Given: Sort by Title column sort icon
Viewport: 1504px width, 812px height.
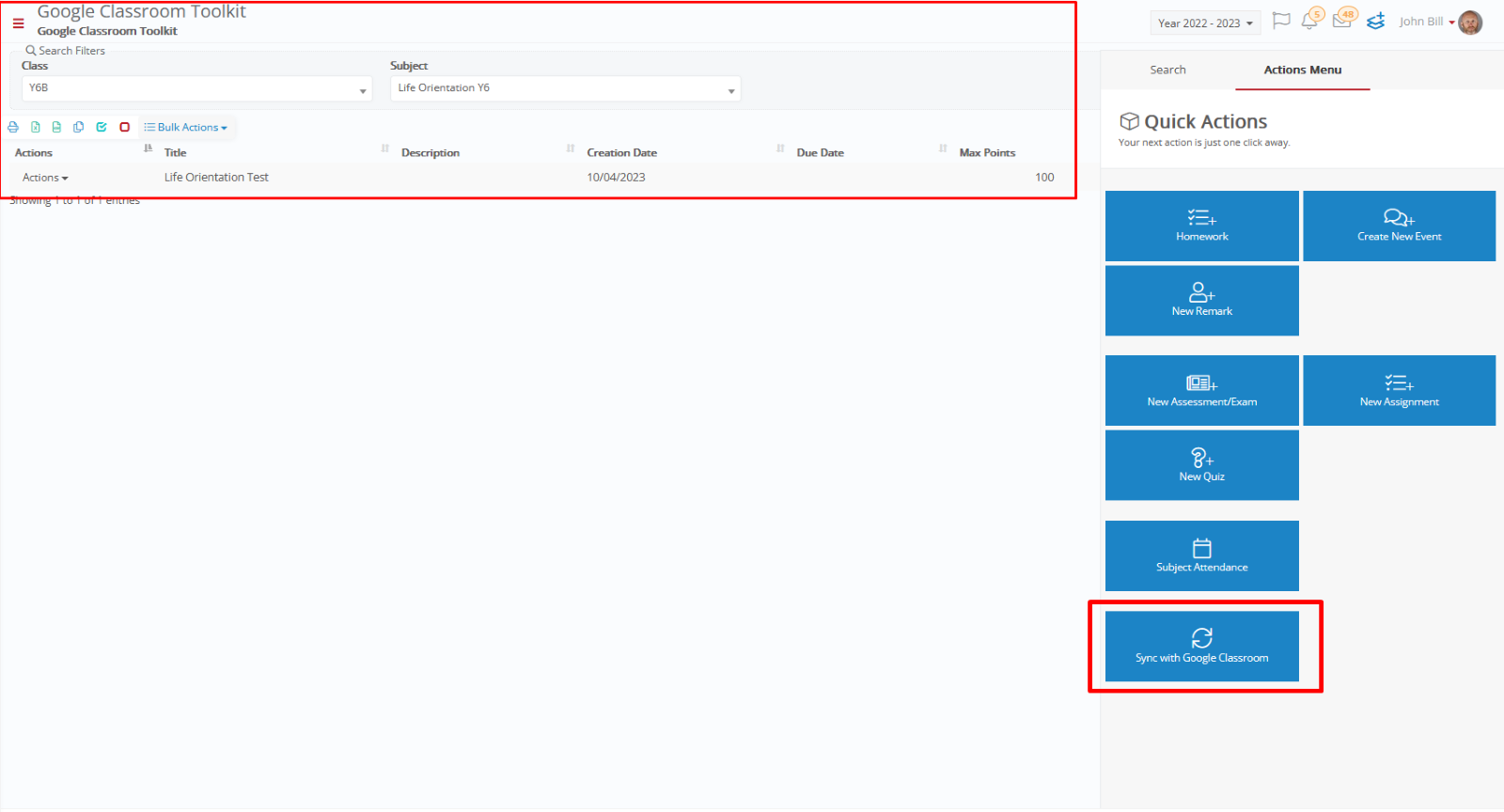Looking at the screenshot, I should click(x=384, y=148).
